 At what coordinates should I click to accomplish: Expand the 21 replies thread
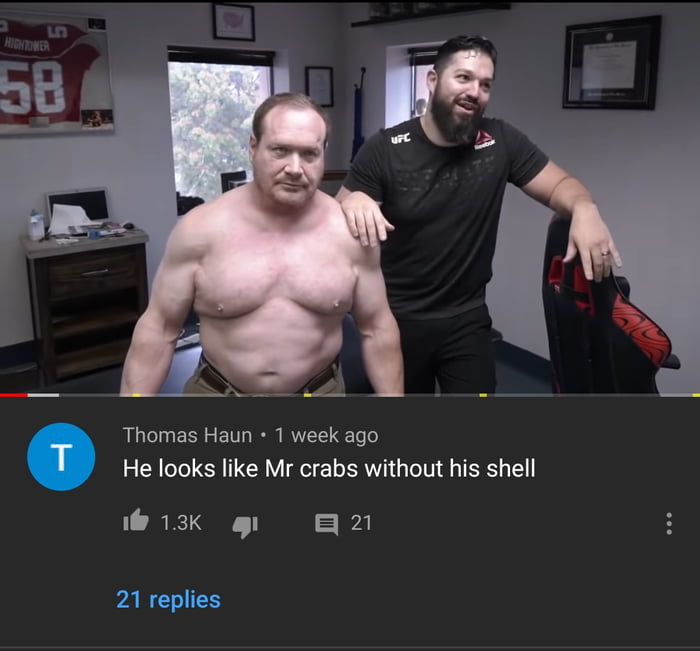168,599
